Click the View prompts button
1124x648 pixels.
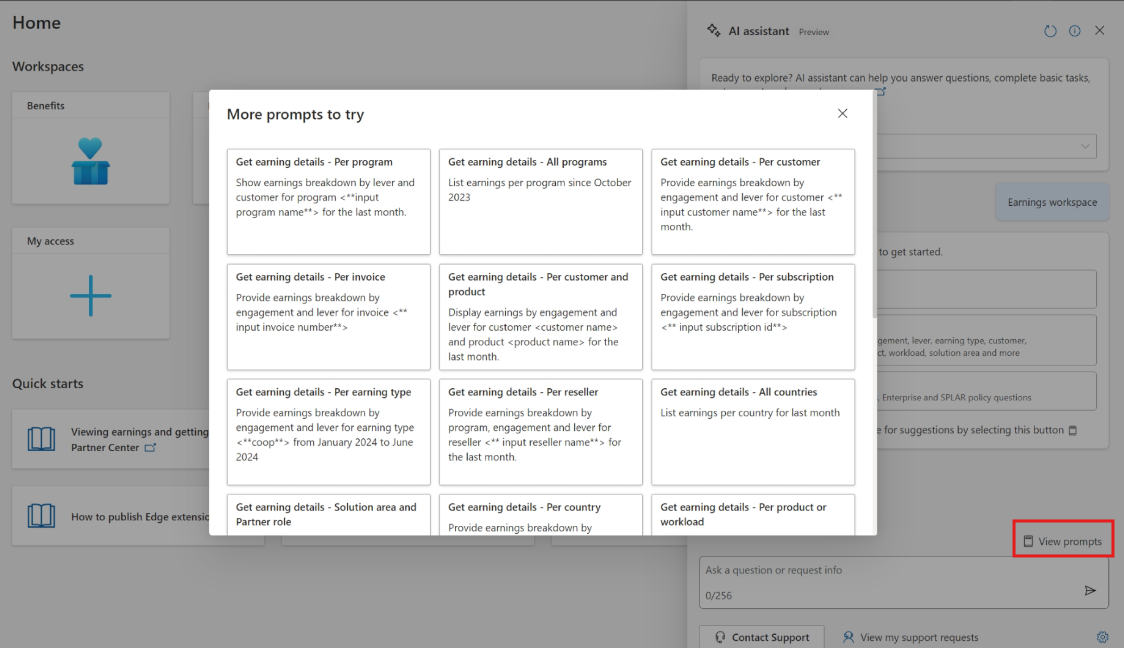point(1062,541)
